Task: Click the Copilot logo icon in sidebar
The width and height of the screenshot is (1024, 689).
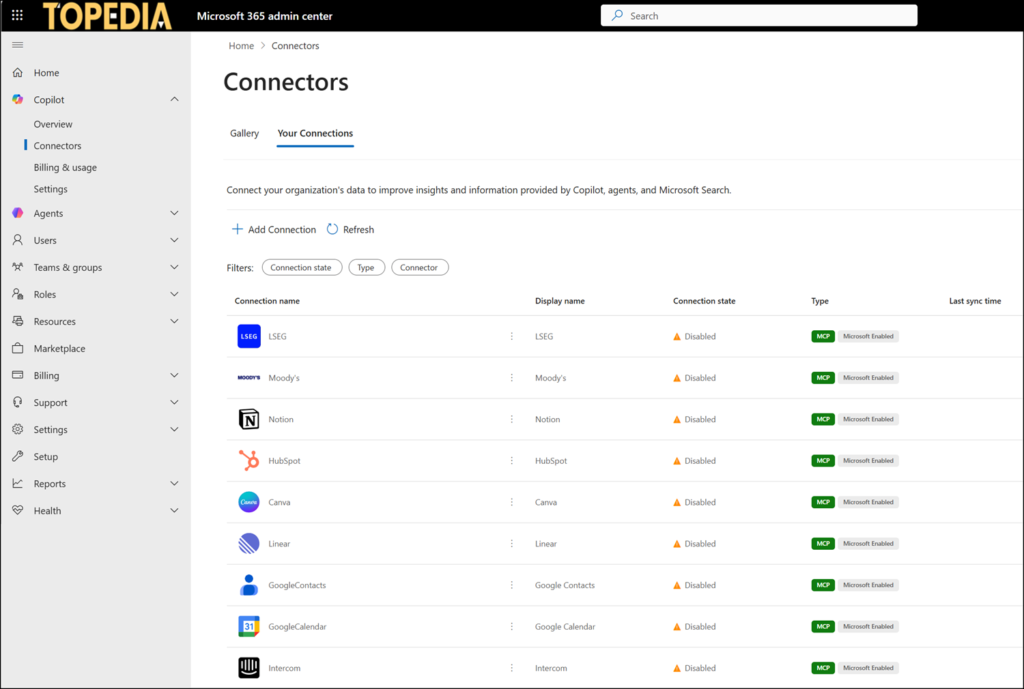Action: [18, 99]
